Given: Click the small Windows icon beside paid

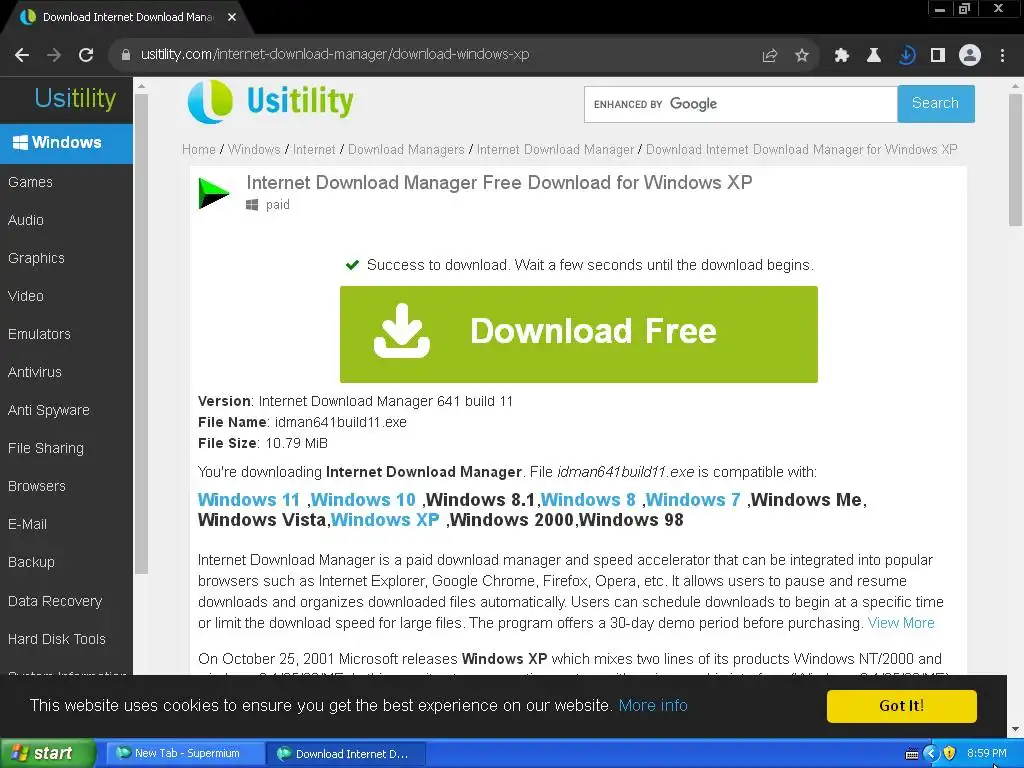Looking at the screenshot, I should point(252,205).
